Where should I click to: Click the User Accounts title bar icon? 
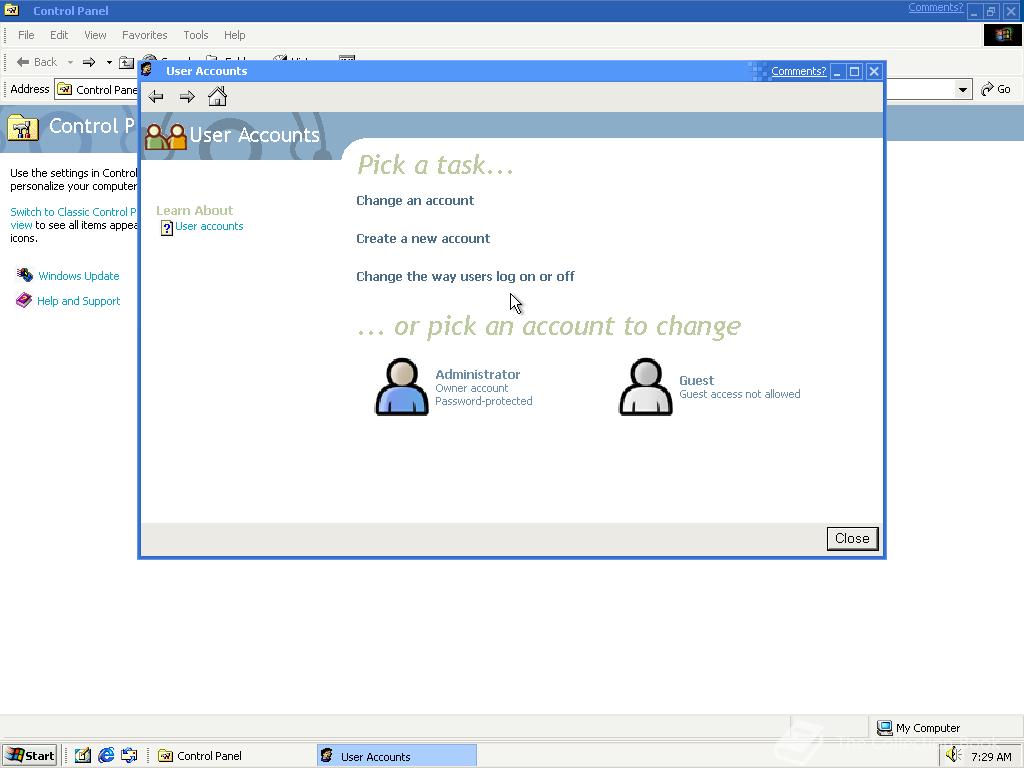tap(148, 71)
